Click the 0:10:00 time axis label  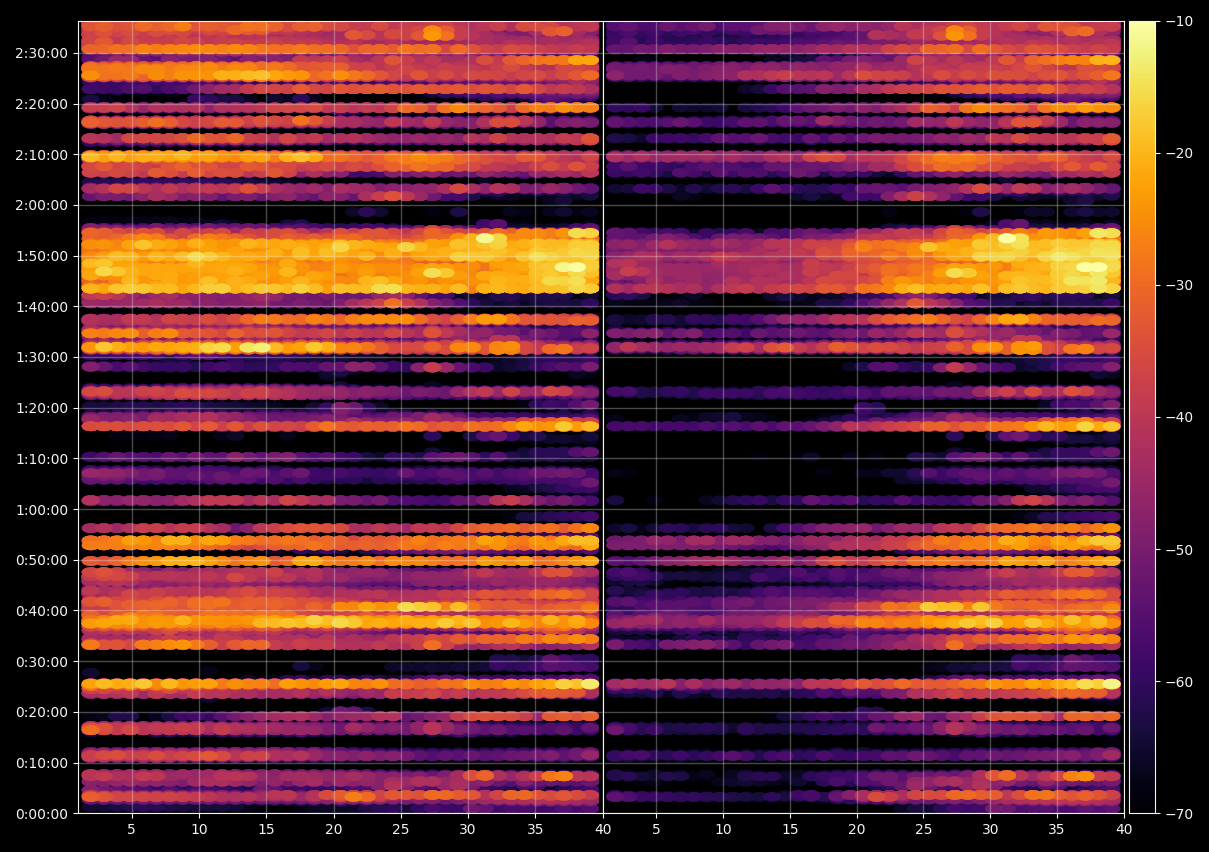pyautogui.click(x=42, y=763)
